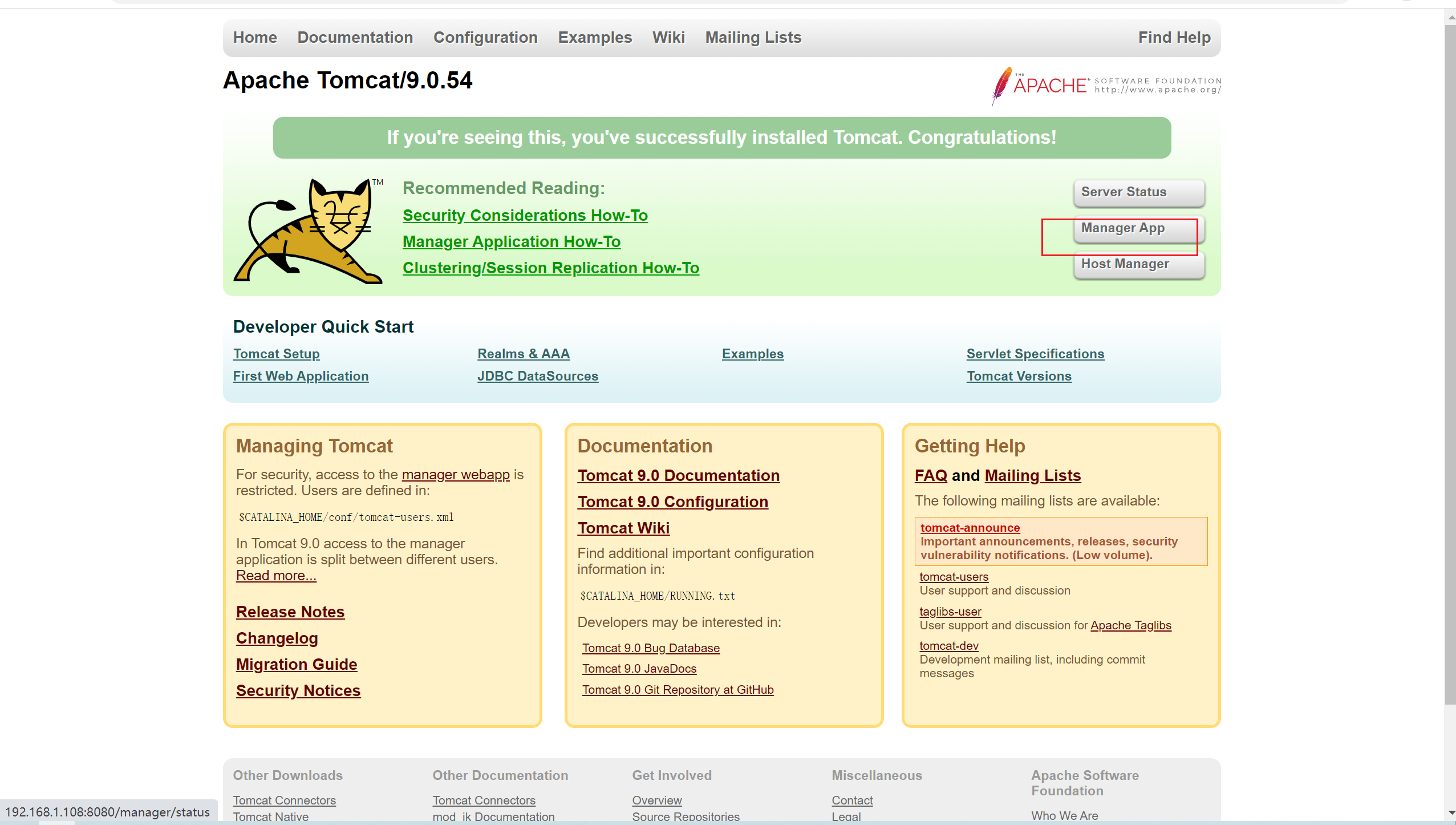Click the Apache Tomcat/9.0.54 heading text
Image resolution: width=1456 pixels, height=825 pixels.
[347, 80]
